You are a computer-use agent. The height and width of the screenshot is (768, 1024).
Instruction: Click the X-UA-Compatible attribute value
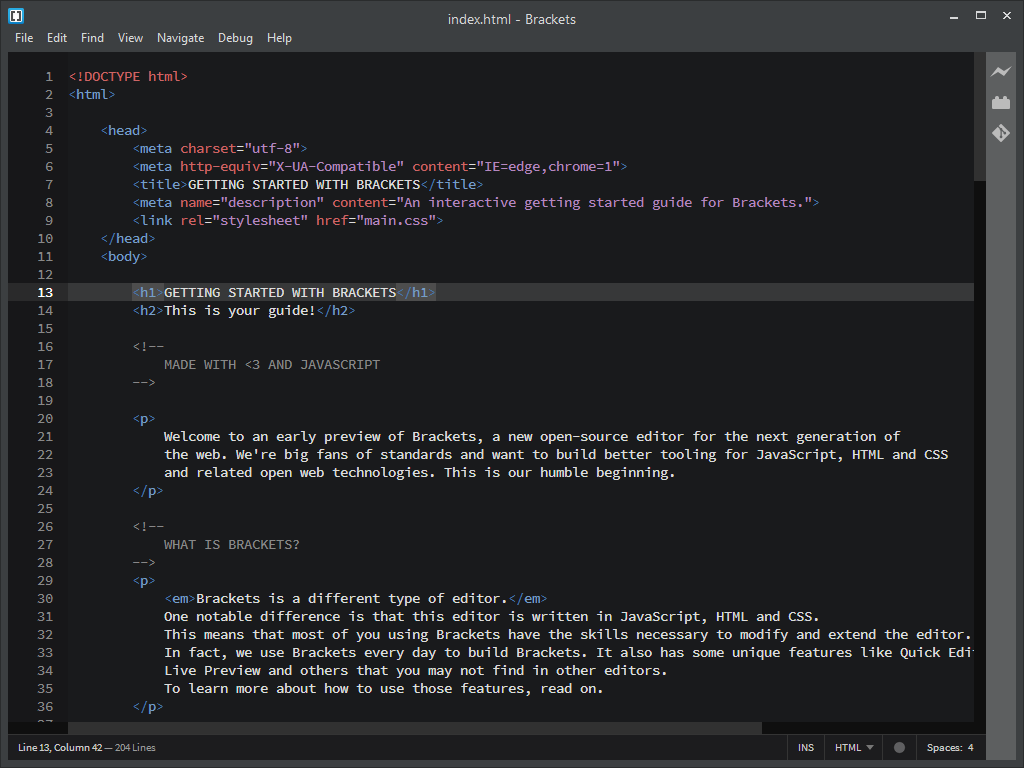point(336,167)
